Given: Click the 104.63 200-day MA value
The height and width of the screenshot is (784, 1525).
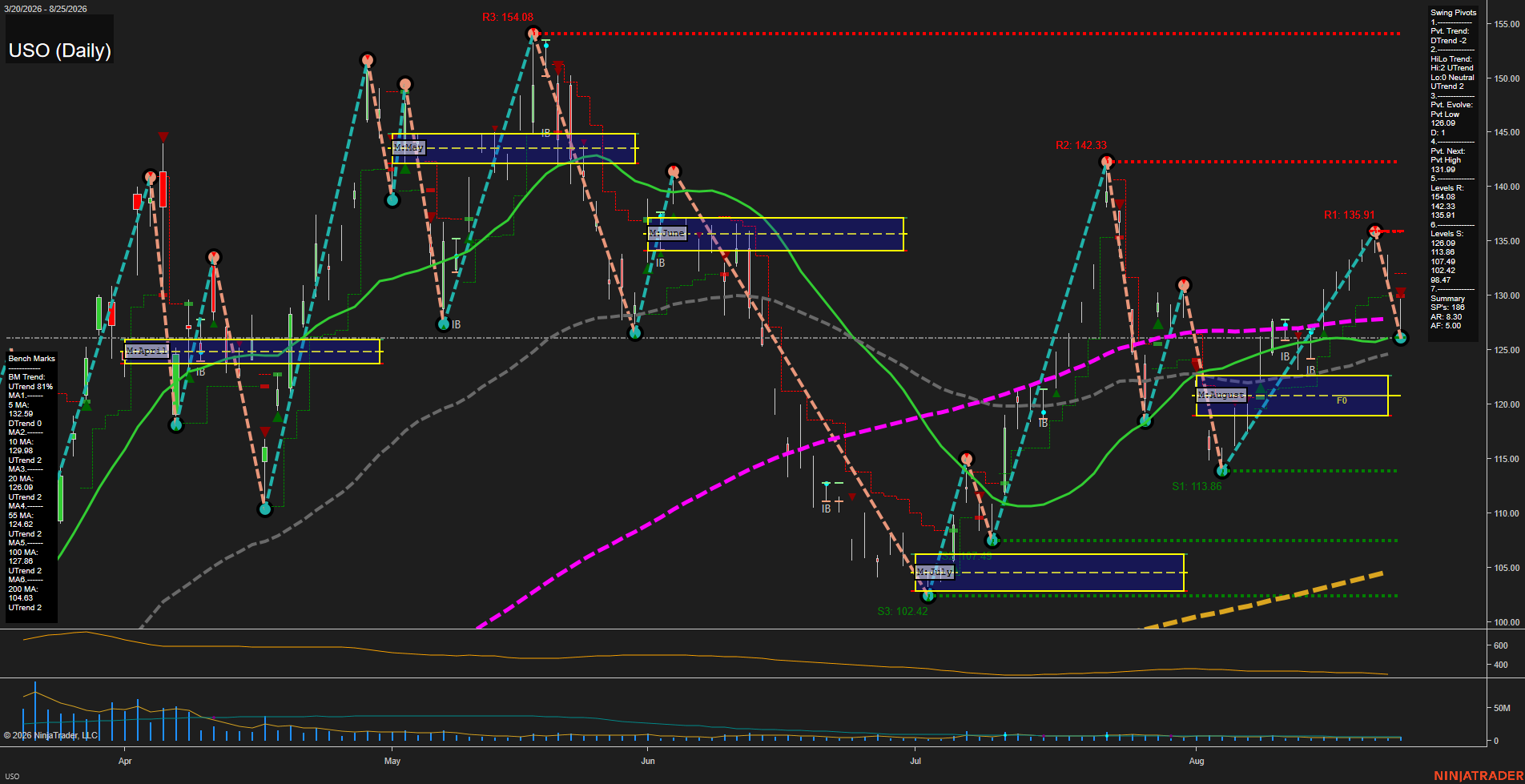Looking at the screenshot, I should click(21, 598).
